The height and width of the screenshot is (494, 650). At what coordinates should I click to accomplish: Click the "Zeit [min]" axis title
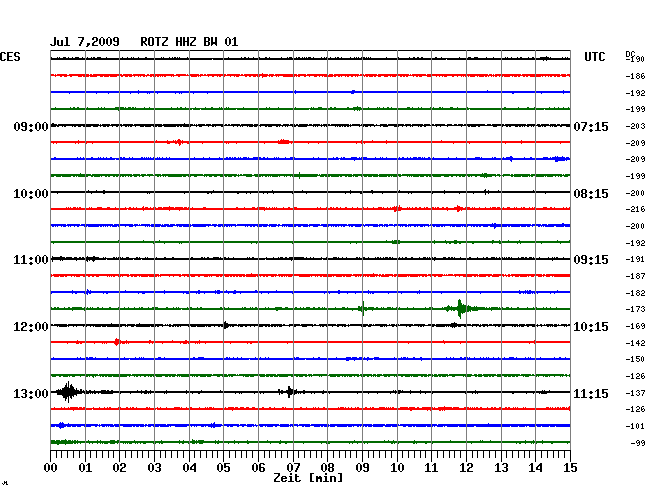coord(308,478)
